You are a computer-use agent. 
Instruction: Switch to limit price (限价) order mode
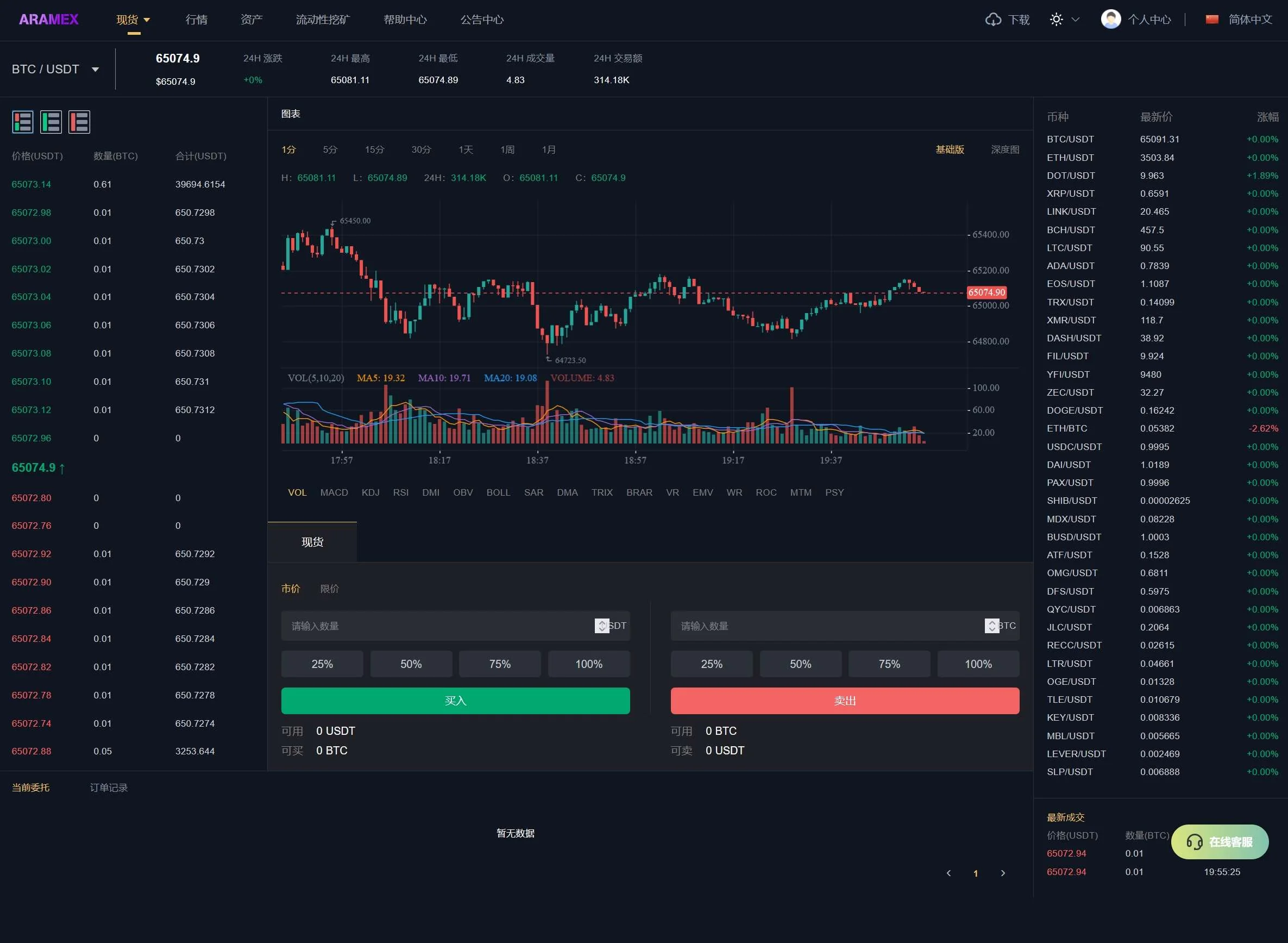point(329,589)
